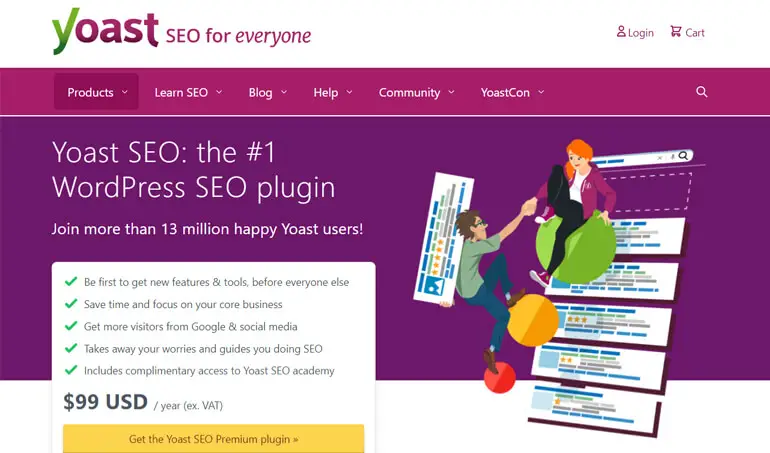This screenshot has width=770, height=453.
Task: Open the Products menu
Action: 96,92
